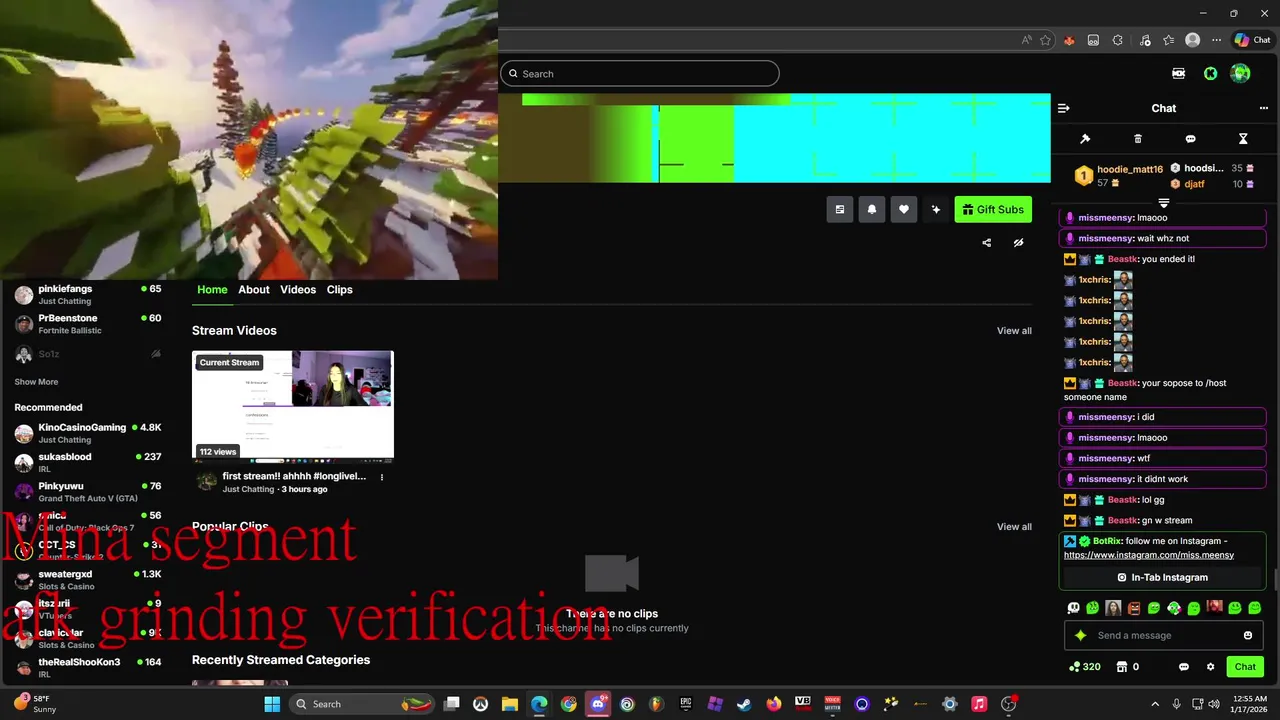Screen dimensions: 1280x720
Task: Click speech bubble icon beside chat gear
Action: pyautogui.click(x=1184, y=667)
